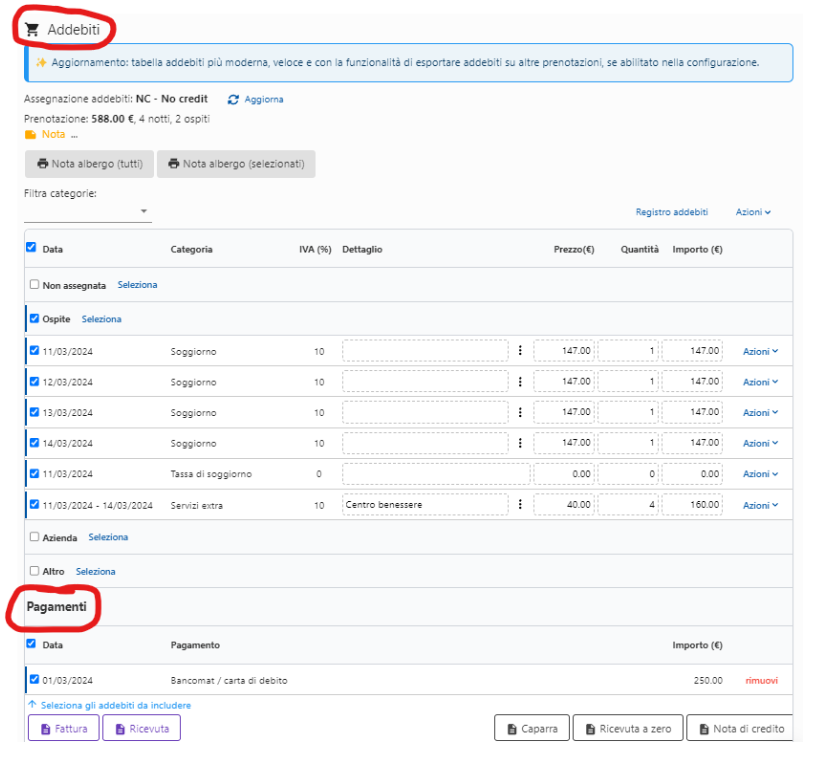Click the Fattura button
Screen dimensions: 821x765
(x=64, y=729)
